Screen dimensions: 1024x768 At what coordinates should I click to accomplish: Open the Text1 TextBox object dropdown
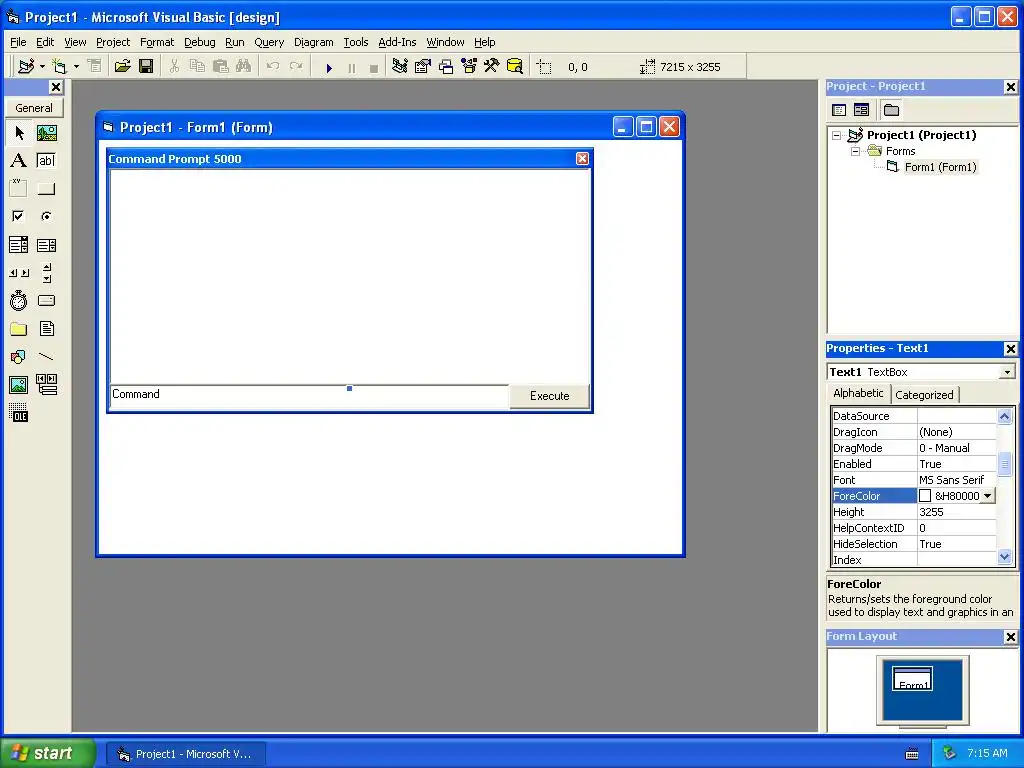1007,372
